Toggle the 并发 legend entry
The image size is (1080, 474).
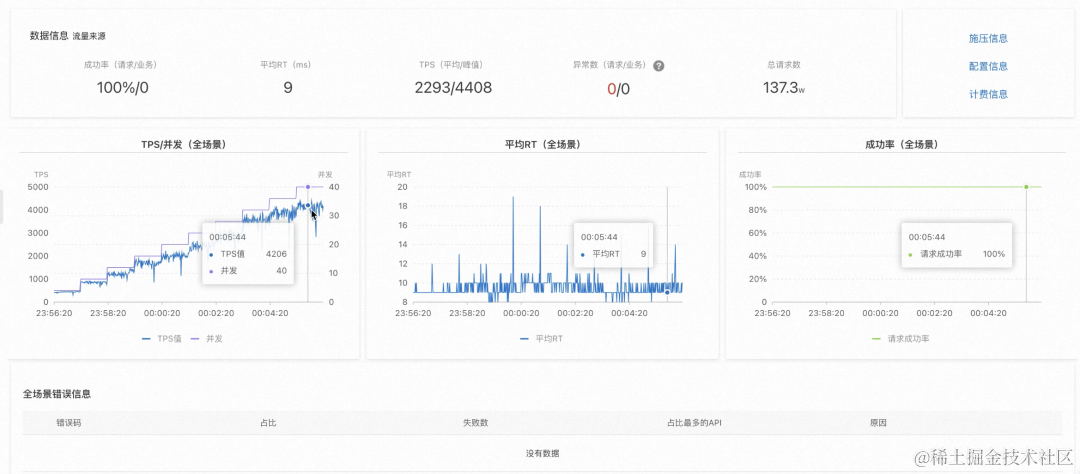coord(206,339)
